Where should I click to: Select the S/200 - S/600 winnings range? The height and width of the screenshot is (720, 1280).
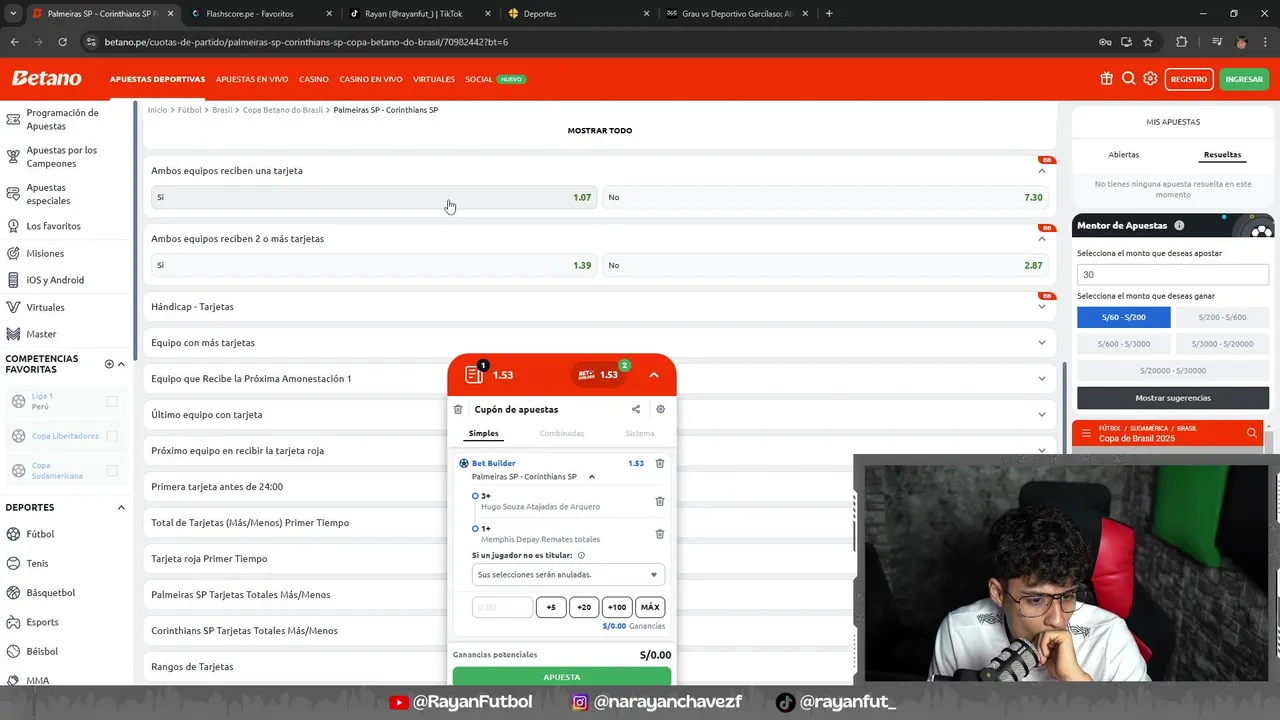[x=1222, y=317]
